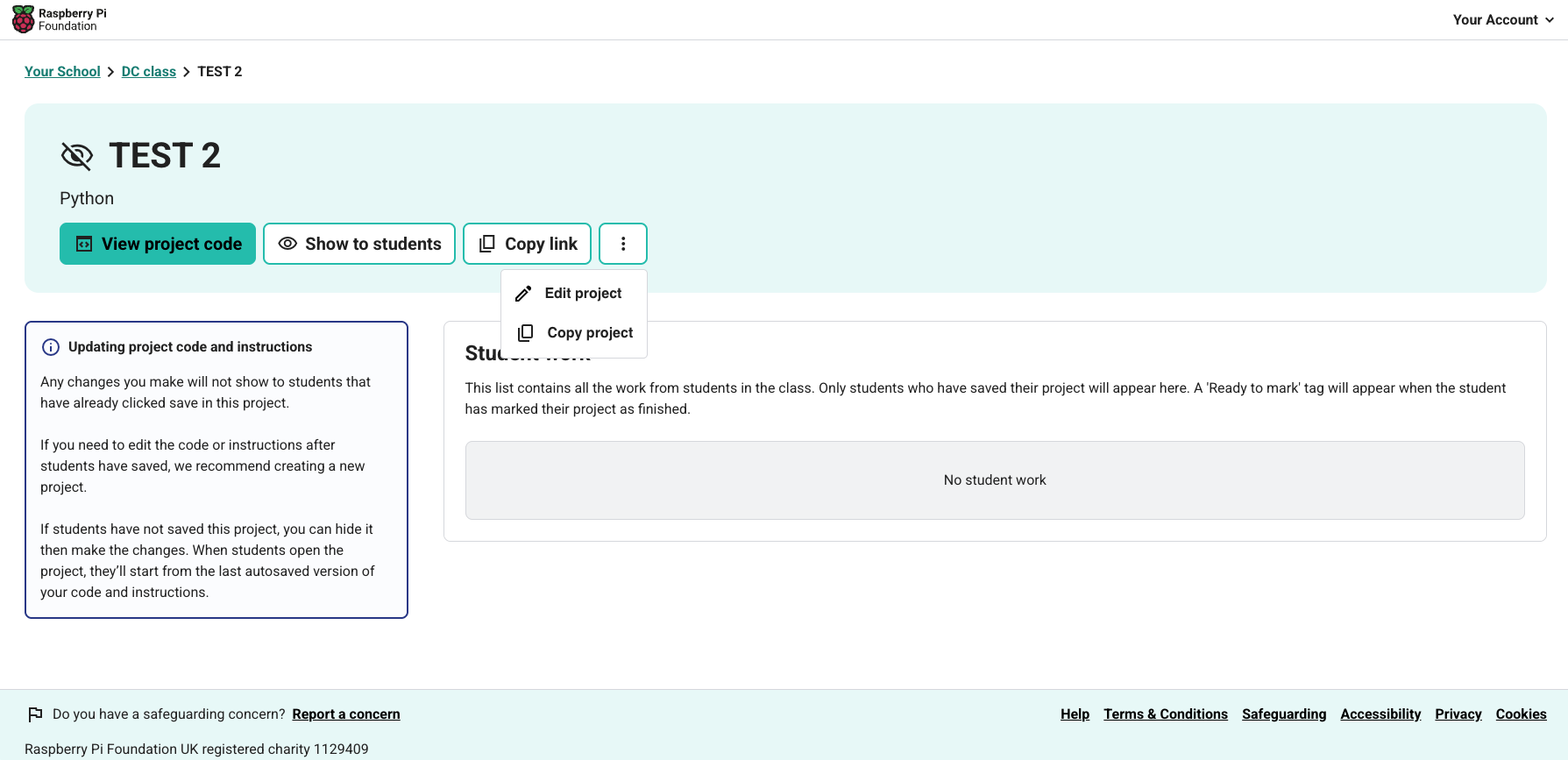This screenshot has height=760, width=1568.
Task: Click the copy icon next to Copy project
Action: pyautogui.click(x=526, y=333)
